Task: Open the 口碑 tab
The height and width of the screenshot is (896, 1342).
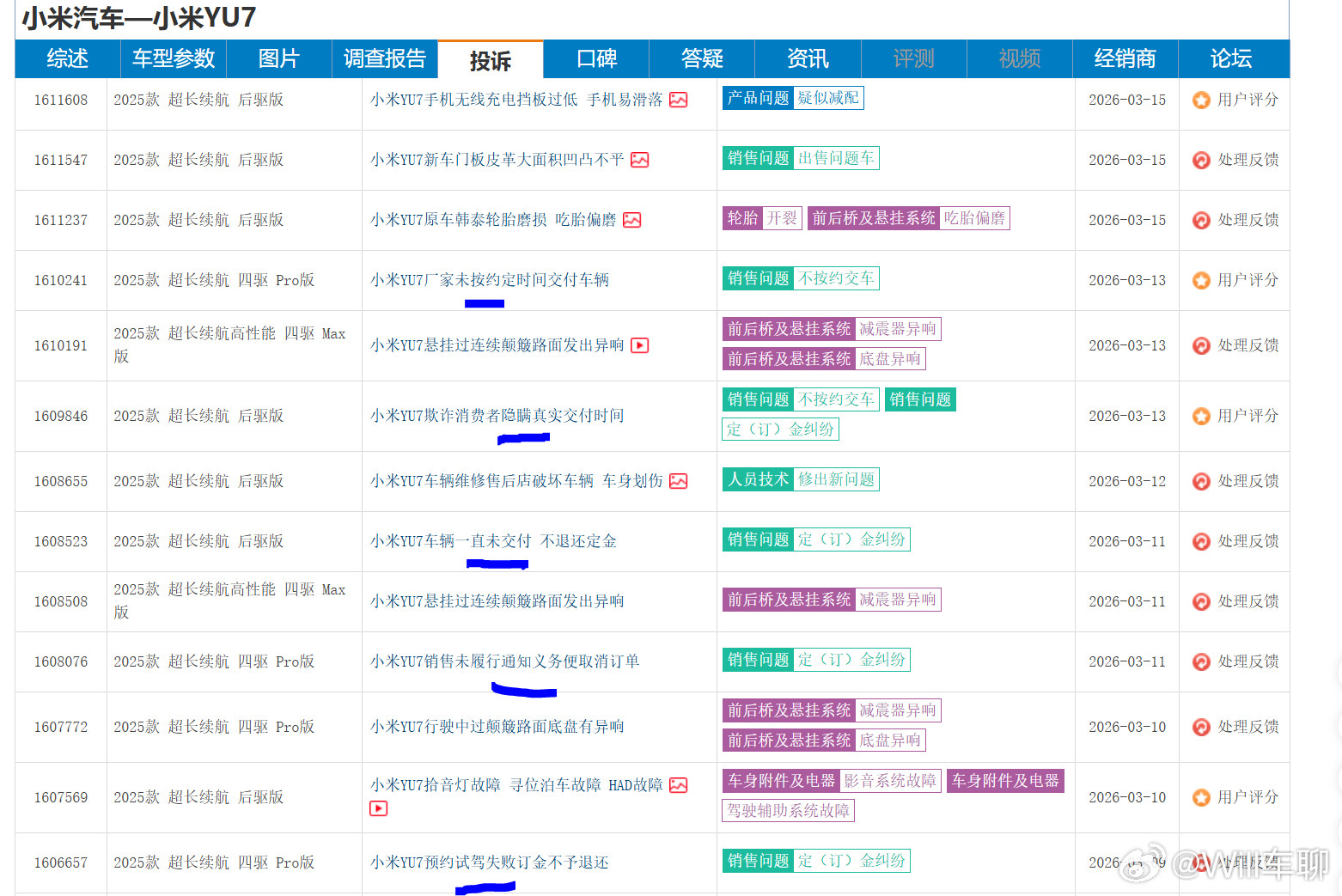Action: pos(596,58)
